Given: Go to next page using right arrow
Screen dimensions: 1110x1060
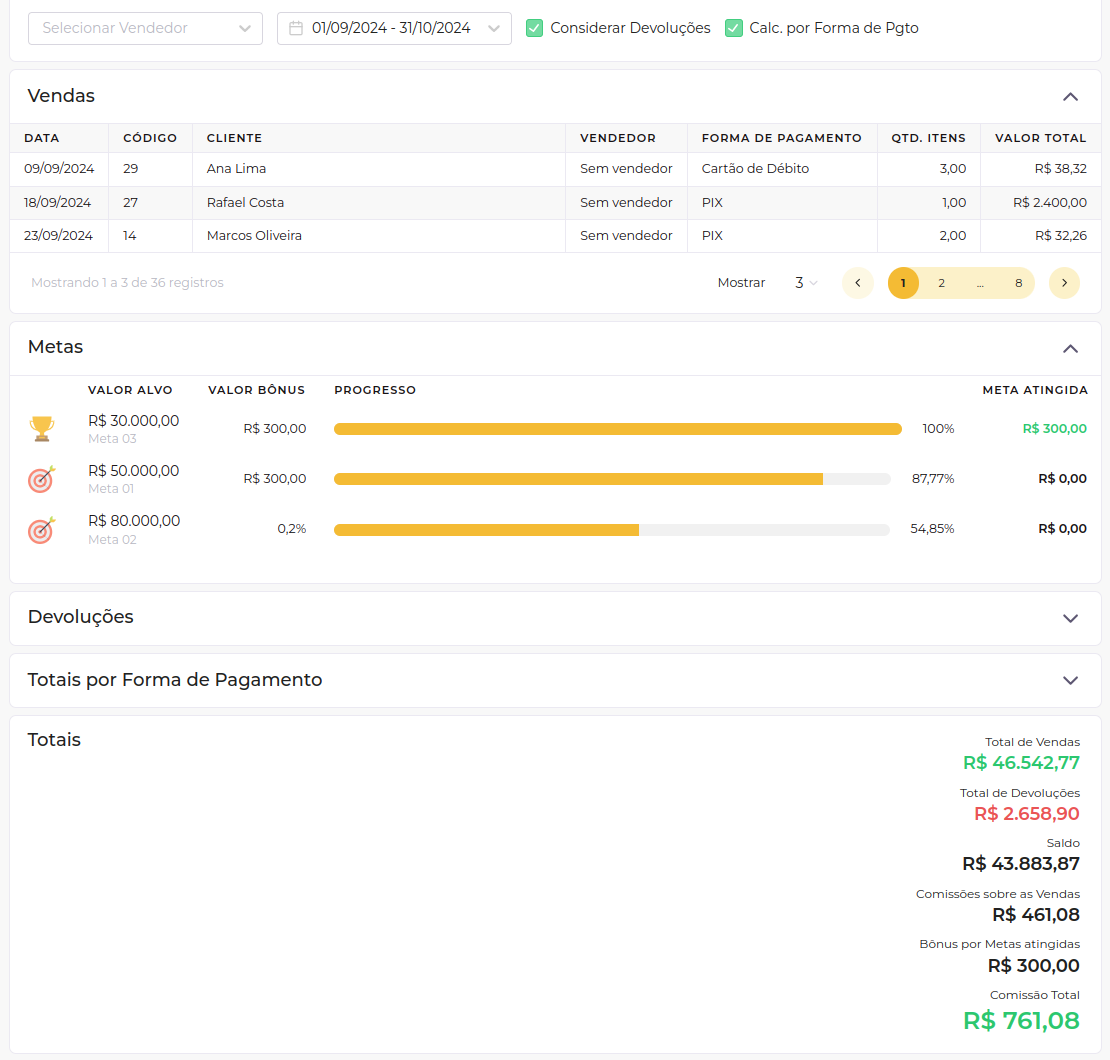Looking at the screenshot, I should pos(1064,283).
